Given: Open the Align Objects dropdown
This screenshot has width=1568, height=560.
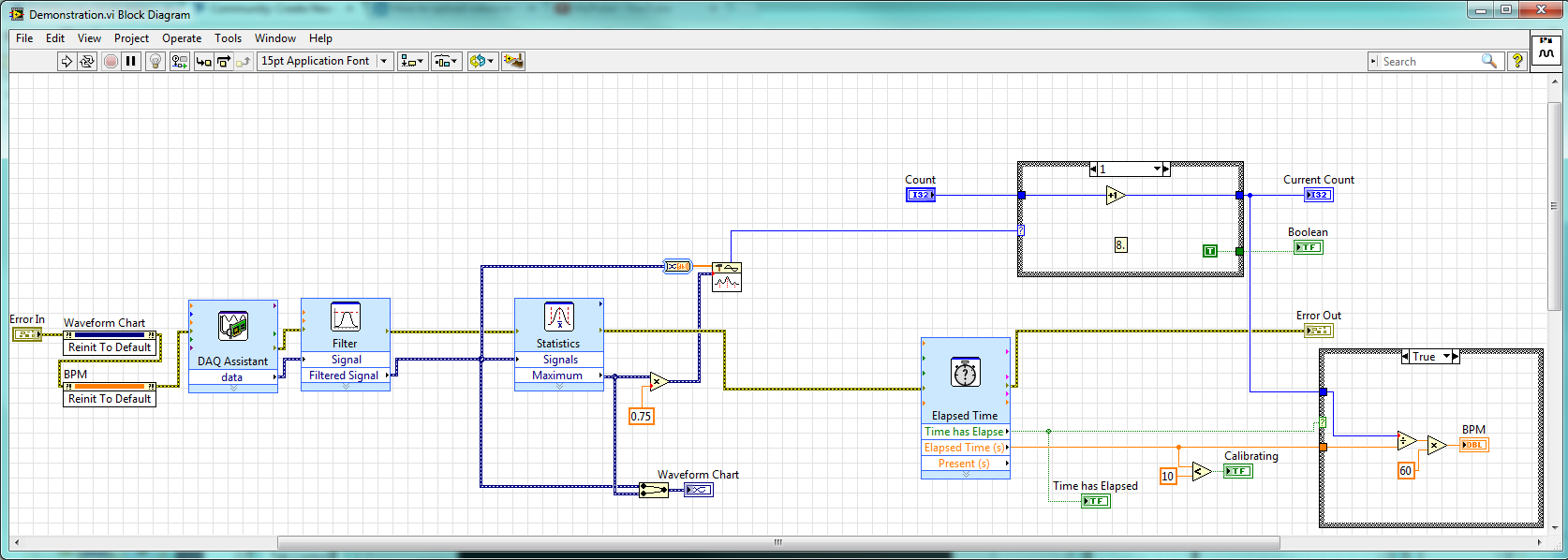Looking at the screenshot, I should (412, 61).
